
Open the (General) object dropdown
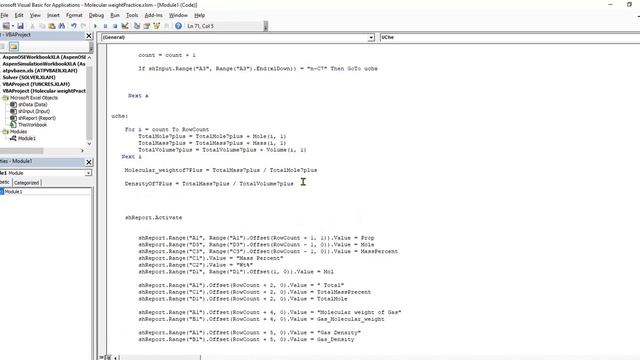pyautogui.click(x=371, y=37)
